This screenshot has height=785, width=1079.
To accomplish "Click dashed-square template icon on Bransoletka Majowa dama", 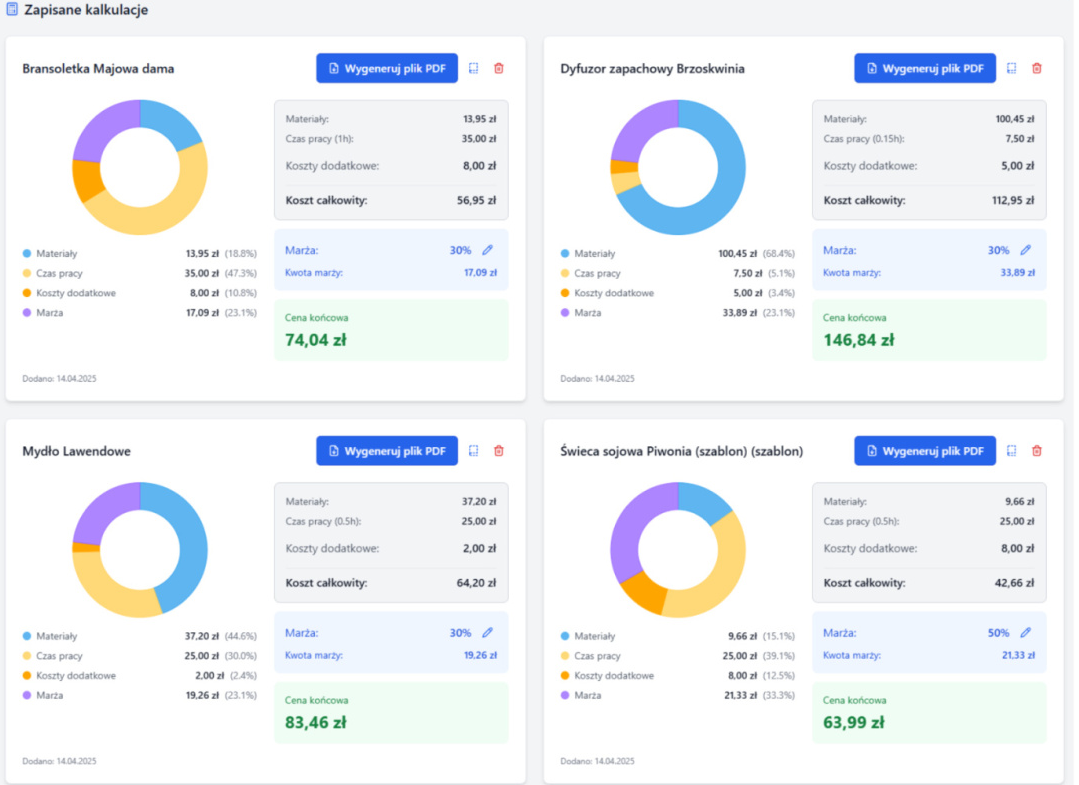I will click(x=474, y=69).
